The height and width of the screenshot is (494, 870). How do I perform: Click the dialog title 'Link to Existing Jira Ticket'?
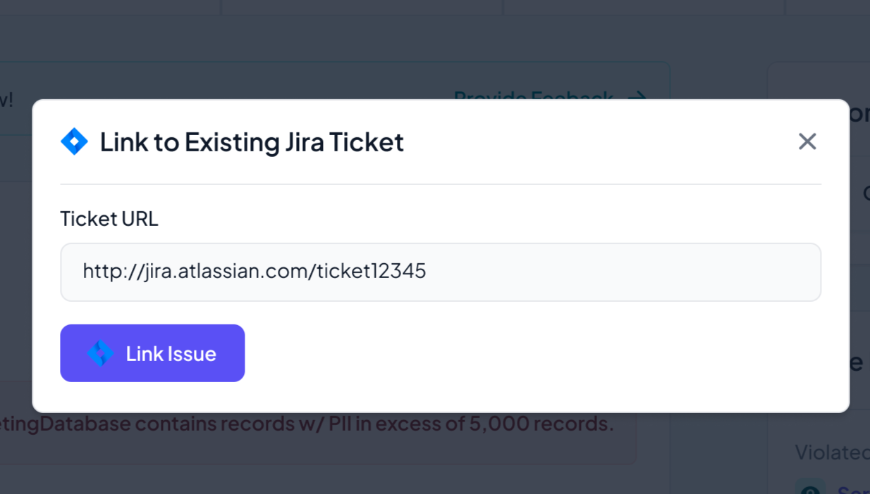click(251, 142)
